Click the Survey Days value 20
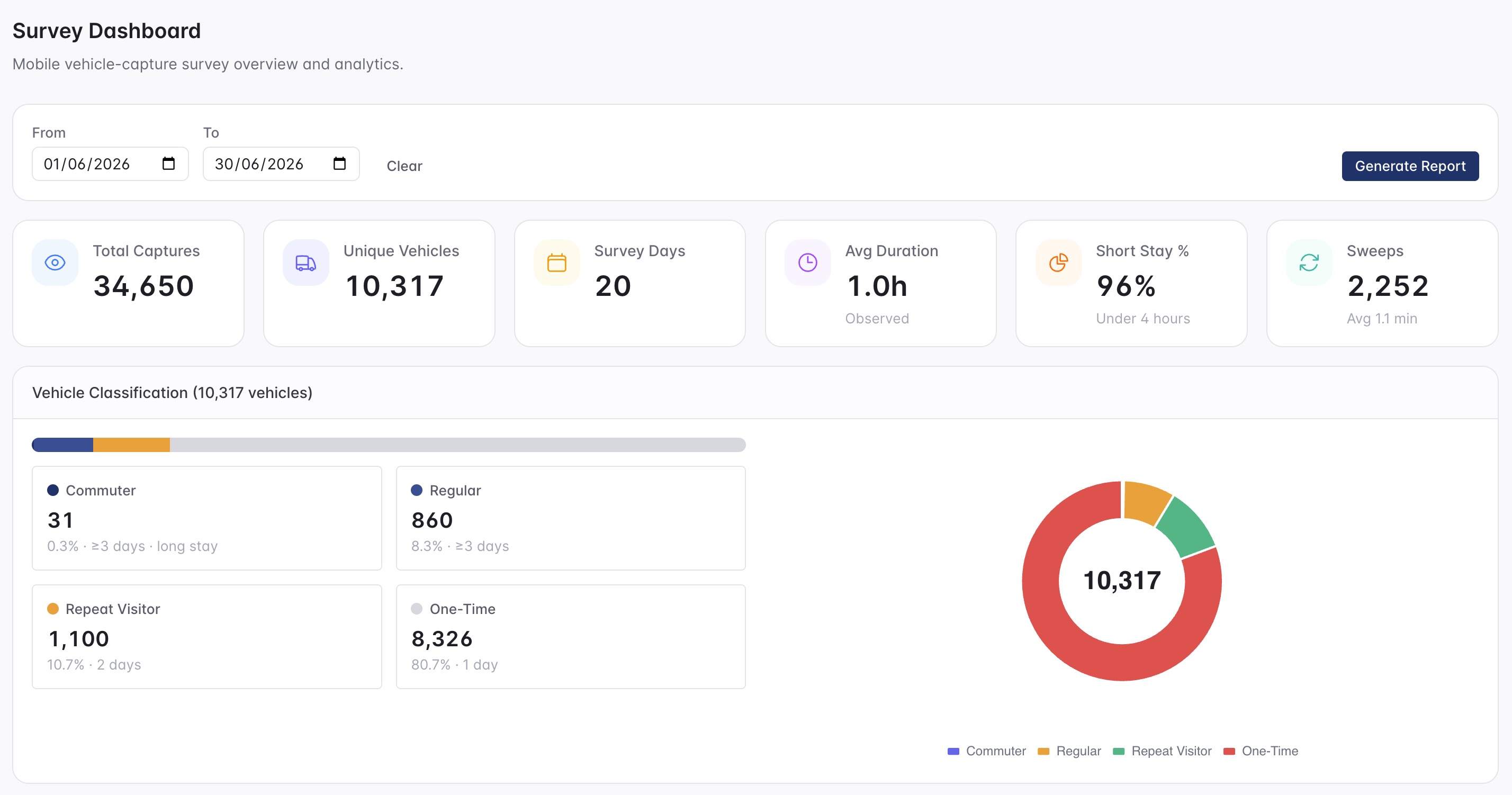The width and height of the screenshot is (1512, 795). [x=613, y=286]
